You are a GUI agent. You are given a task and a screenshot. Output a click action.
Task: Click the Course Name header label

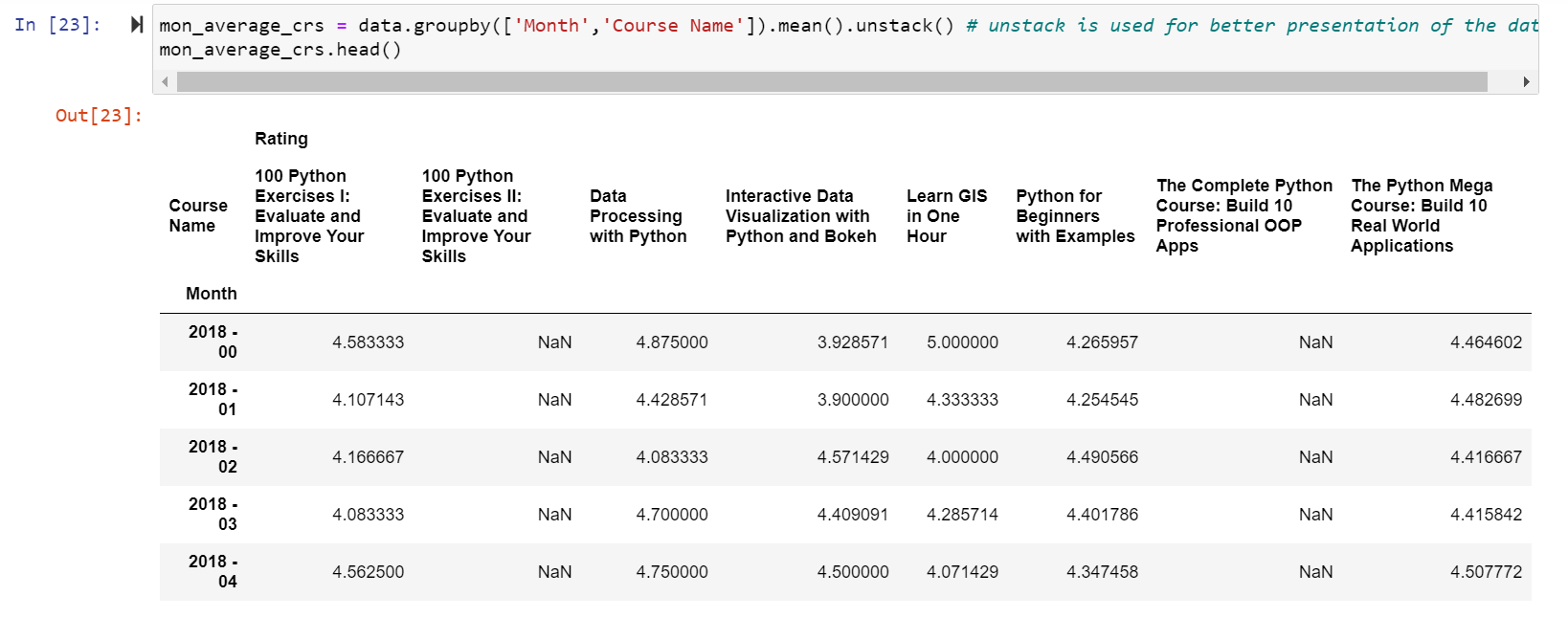198,215
